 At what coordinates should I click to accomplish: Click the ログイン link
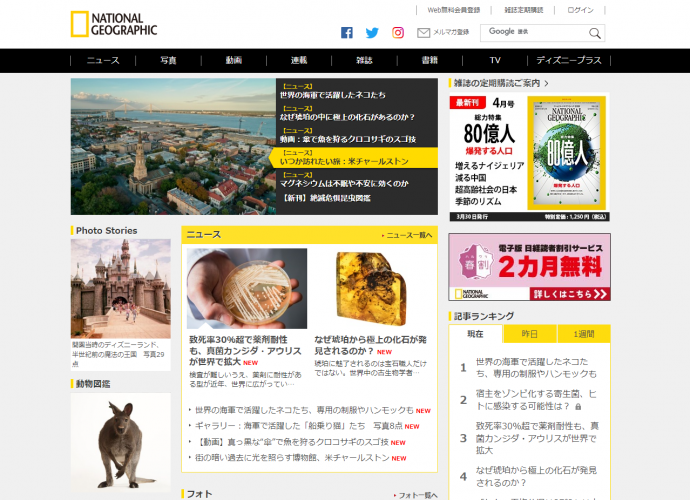click(580, 10)
